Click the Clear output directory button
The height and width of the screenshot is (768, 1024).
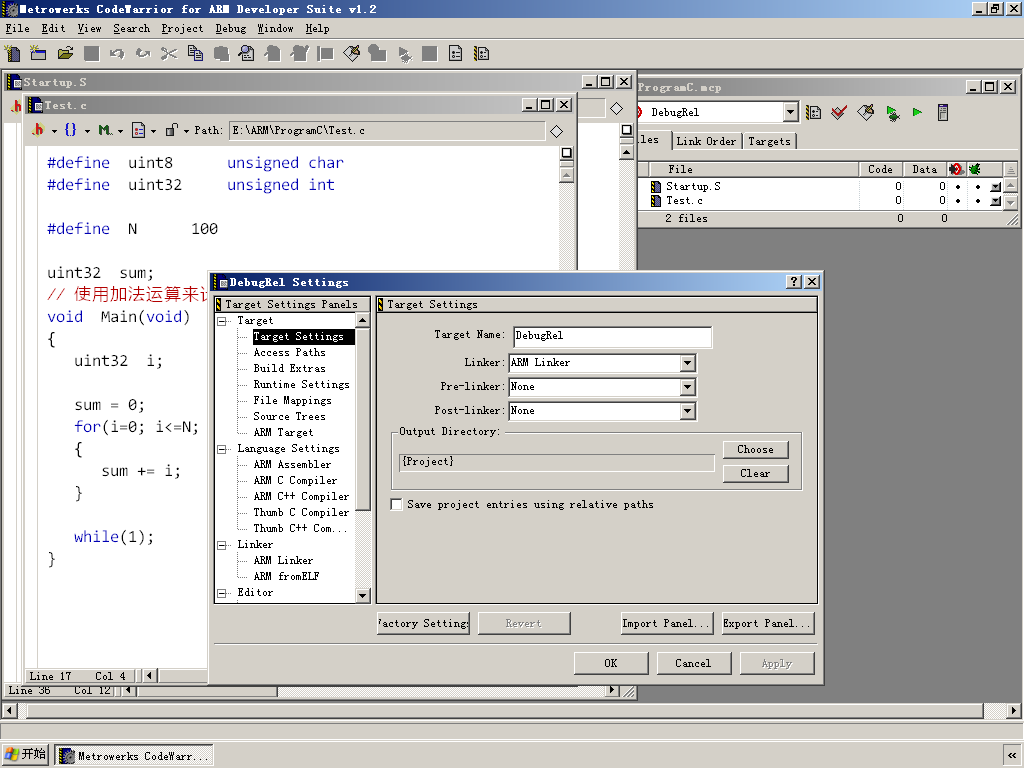755,473
